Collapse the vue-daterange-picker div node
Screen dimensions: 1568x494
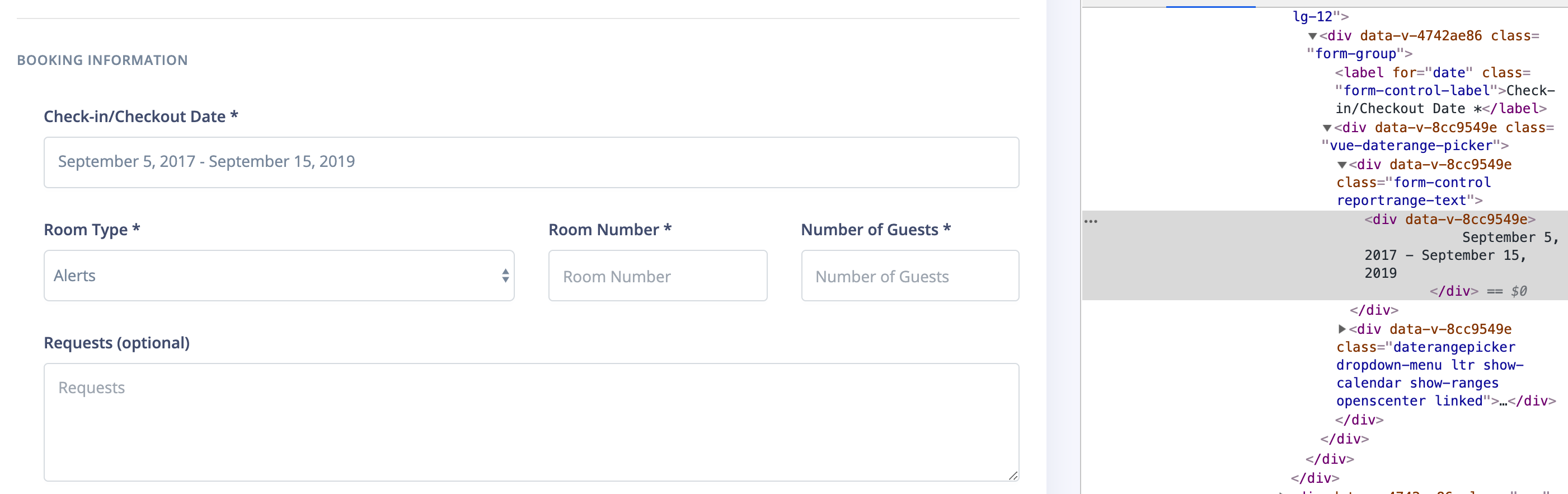point(1326,127)
